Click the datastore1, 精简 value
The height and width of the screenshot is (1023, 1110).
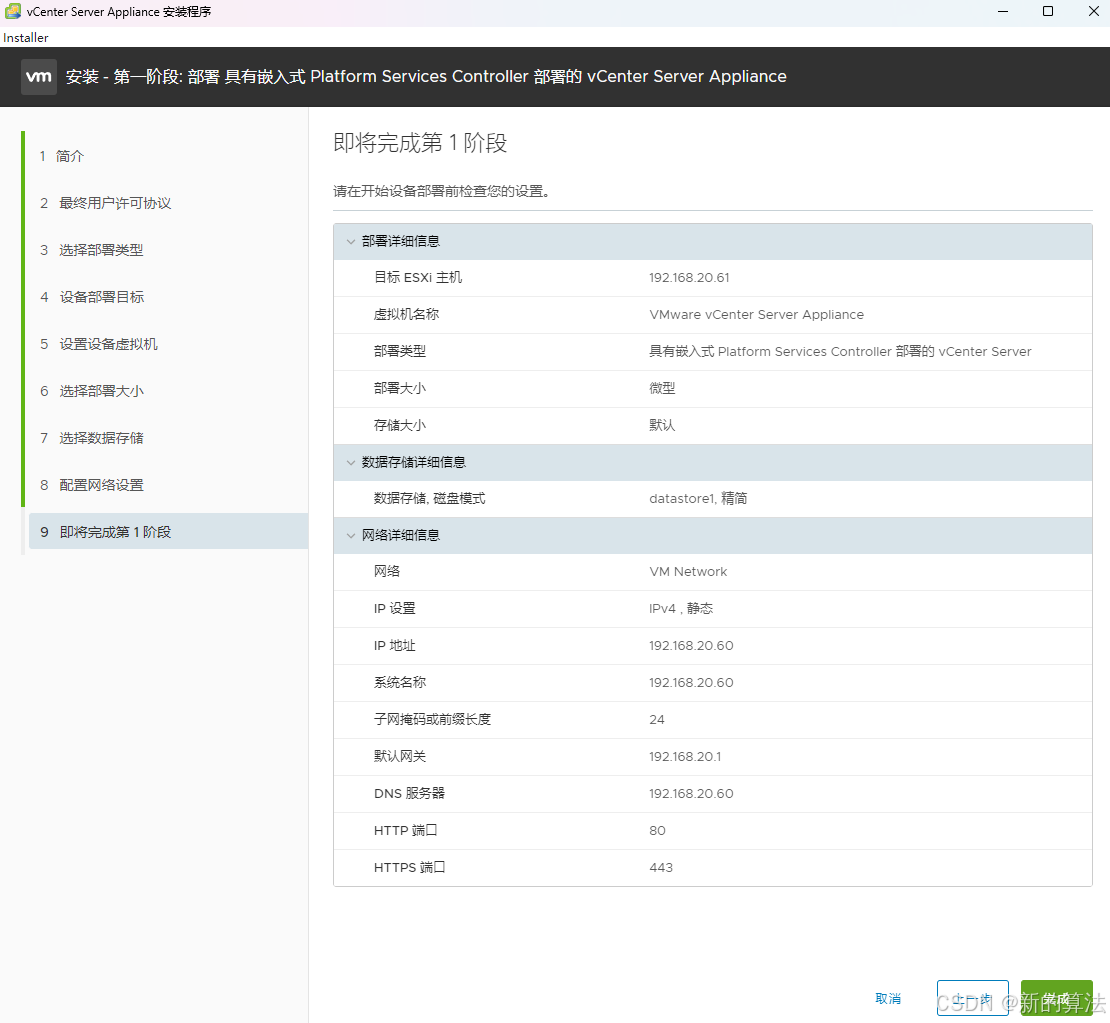coord(697,498)
